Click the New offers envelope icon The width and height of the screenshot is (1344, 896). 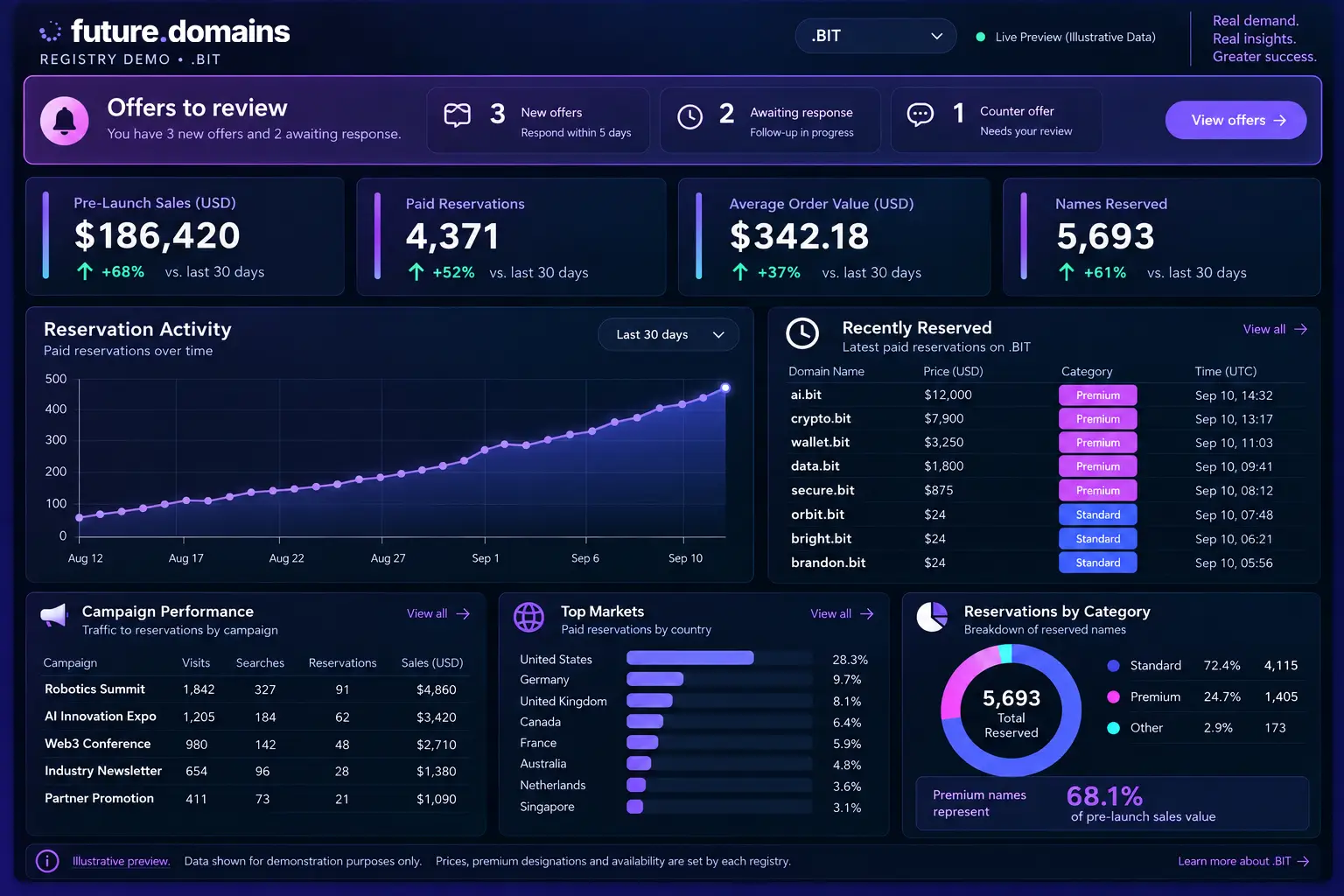(x=458, y=115)
